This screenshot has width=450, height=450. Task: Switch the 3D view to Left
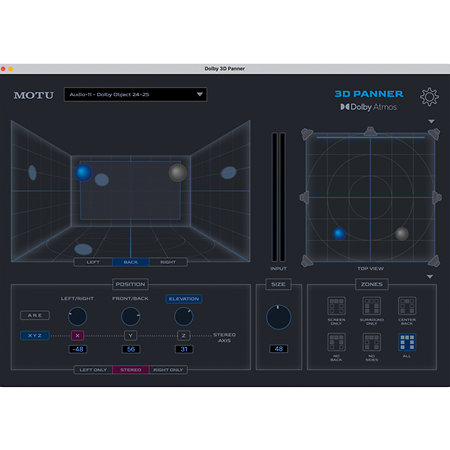tap(93, 262)
